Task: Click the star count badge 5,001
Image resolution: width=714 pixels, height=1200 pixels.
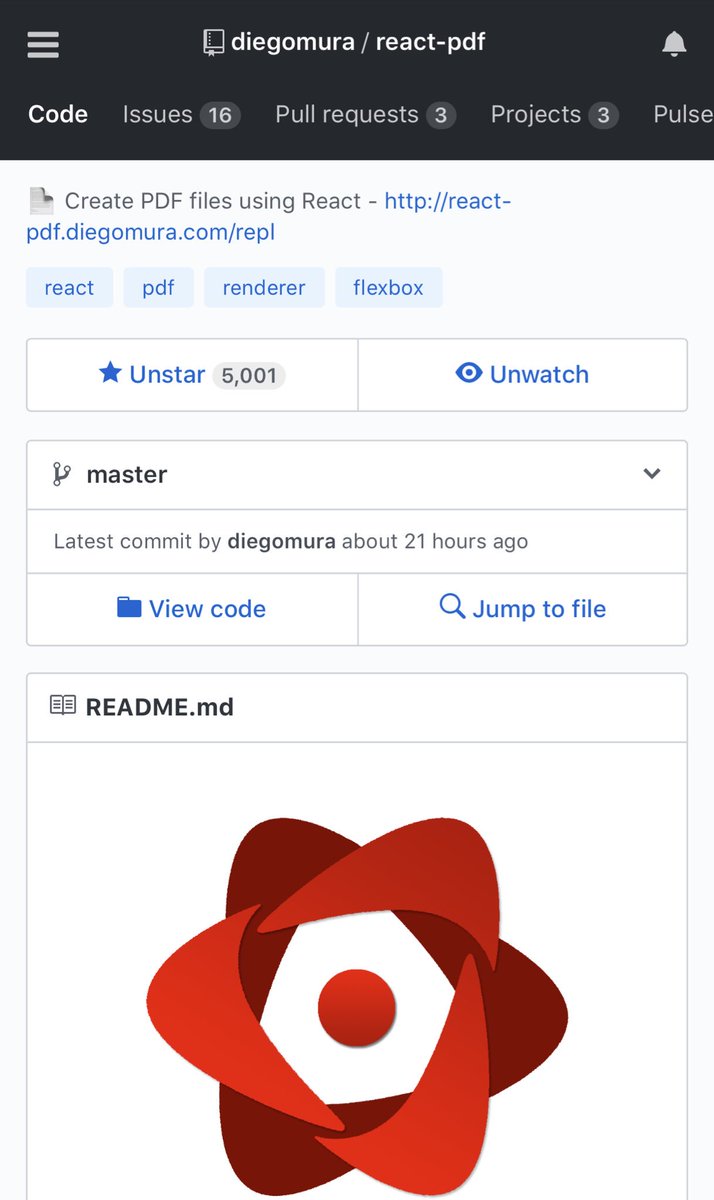Action: (249, 375)
